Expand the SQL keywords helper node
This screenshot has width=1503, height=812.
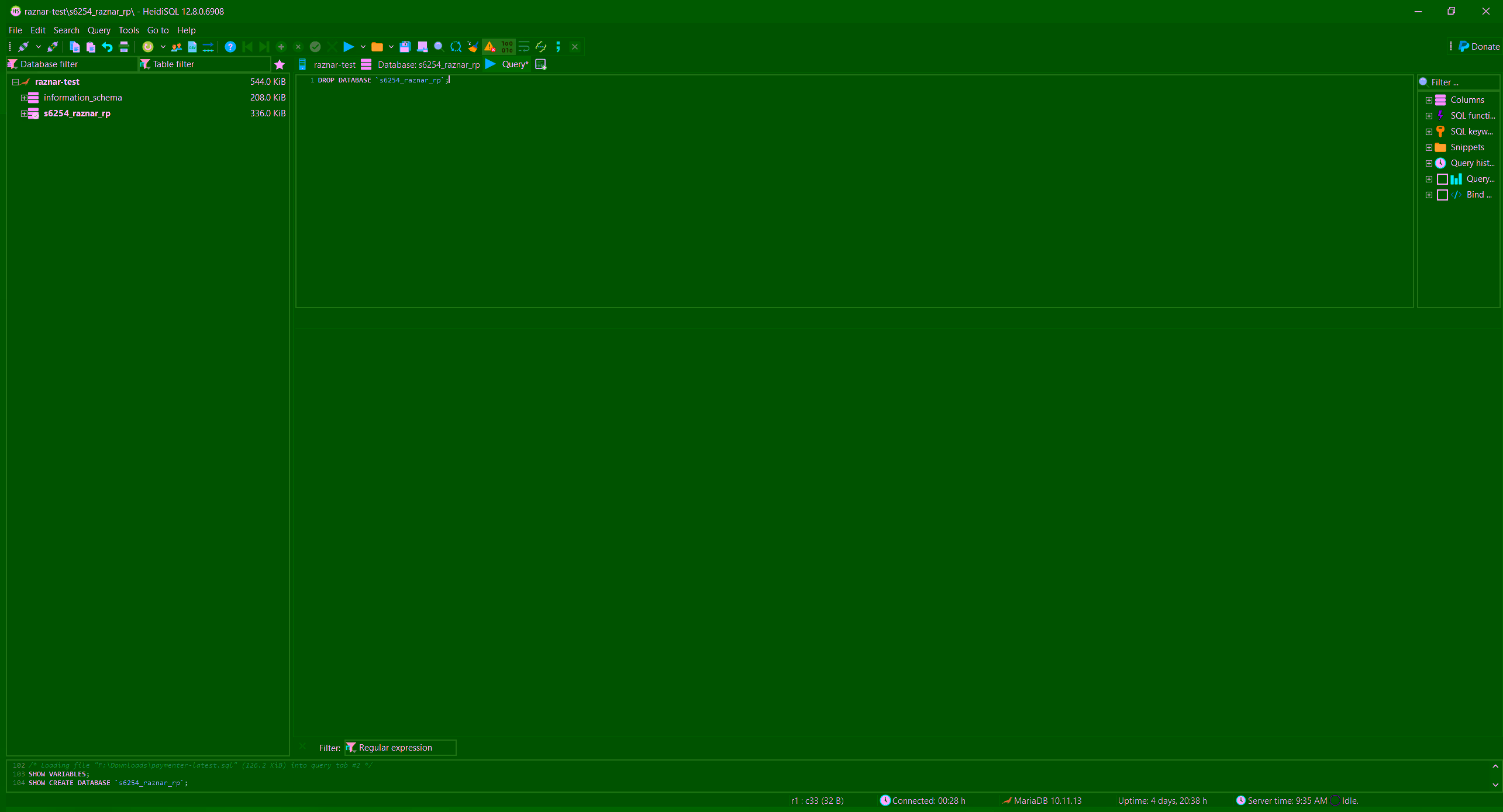click(1429, 132)
